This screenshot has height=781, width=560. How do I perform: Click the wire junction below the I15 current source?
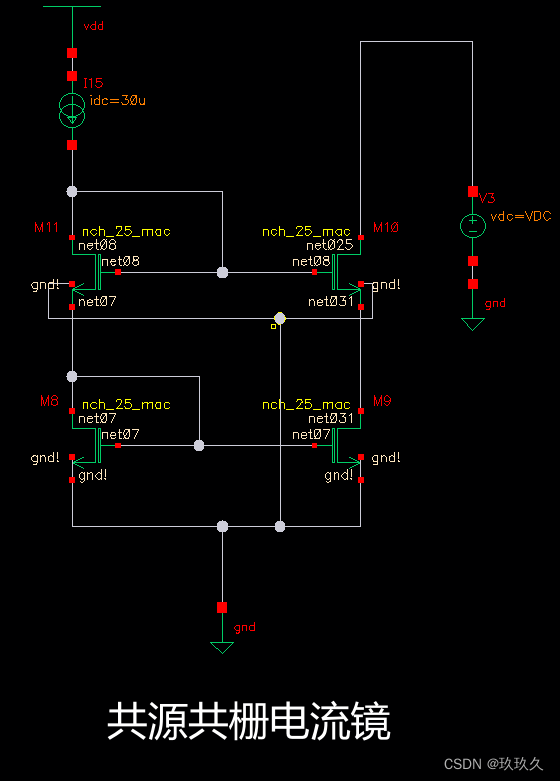click(x=72, y=191)
